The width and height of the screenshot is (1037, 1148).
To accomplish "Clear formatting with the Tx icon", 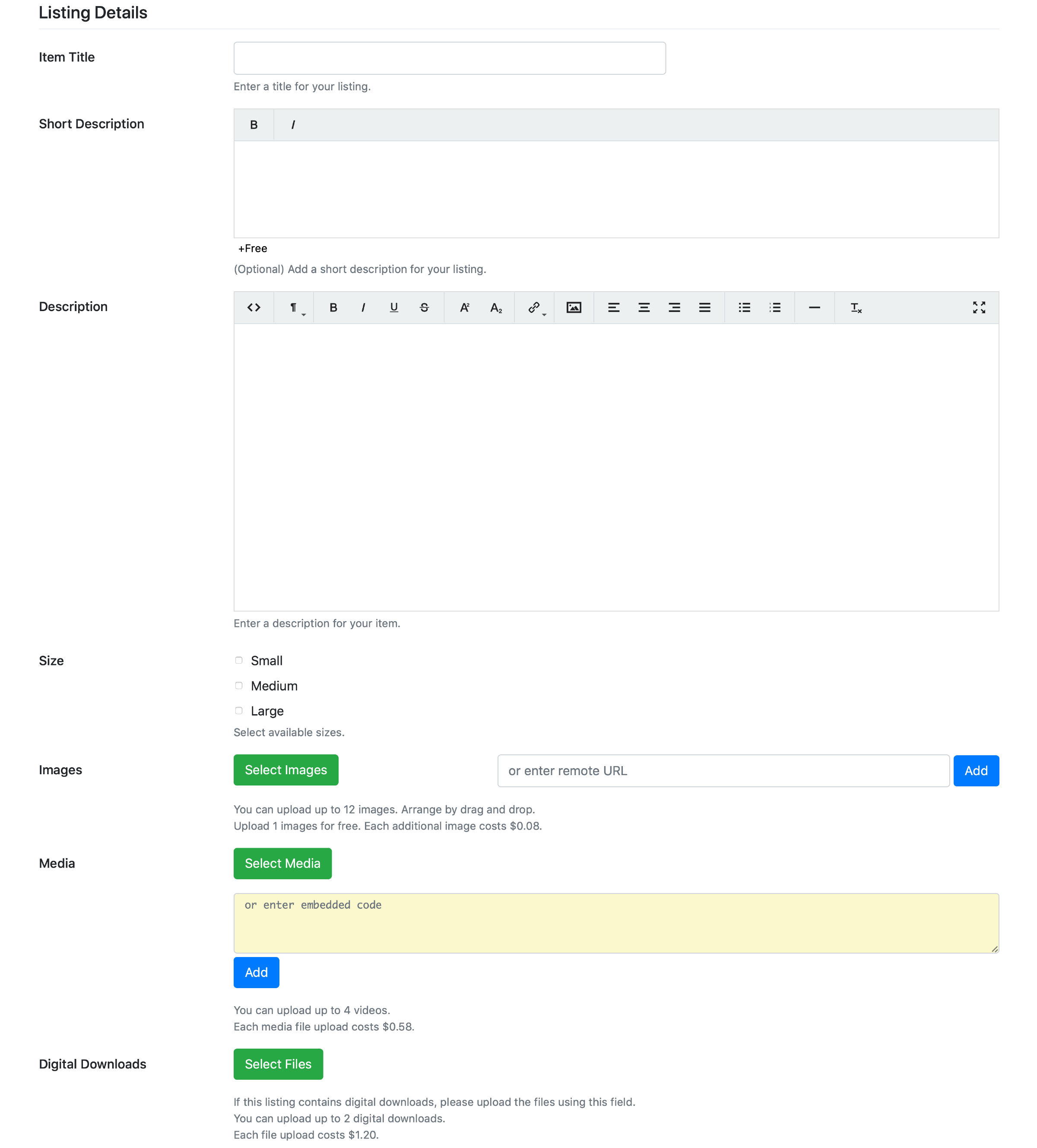I will (856, 308).
